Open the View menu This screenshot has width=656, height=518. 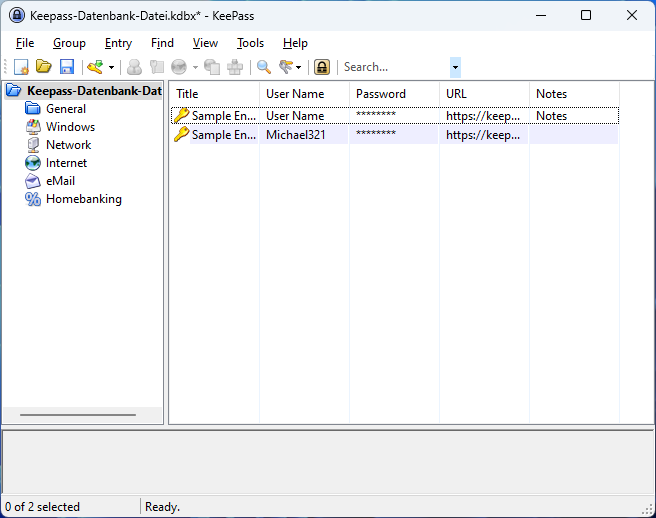[205, 43]
